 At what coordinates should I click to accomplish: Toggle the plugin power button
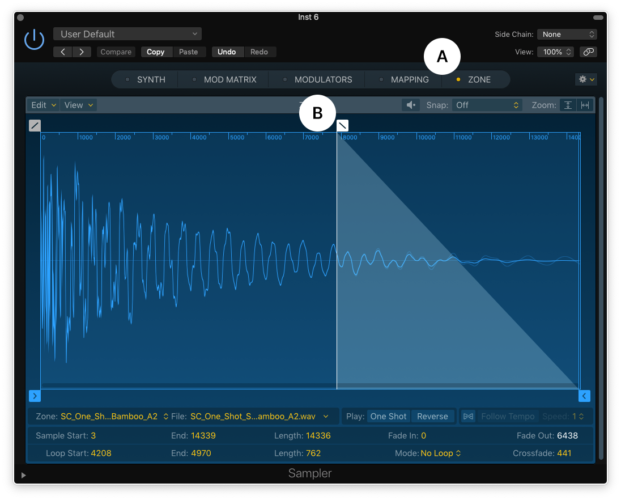tap(34, 40)
